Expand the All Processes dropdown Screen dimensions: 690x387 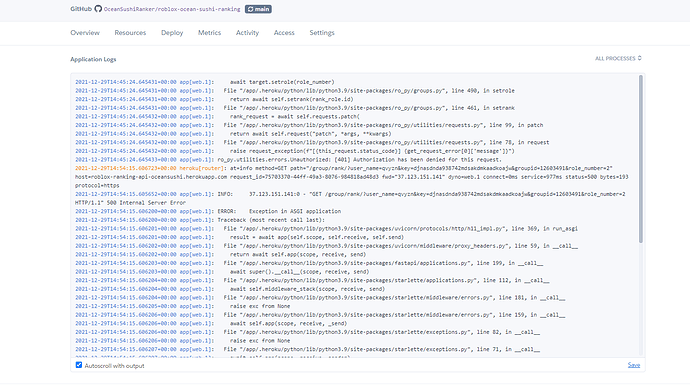click(618, 58)
